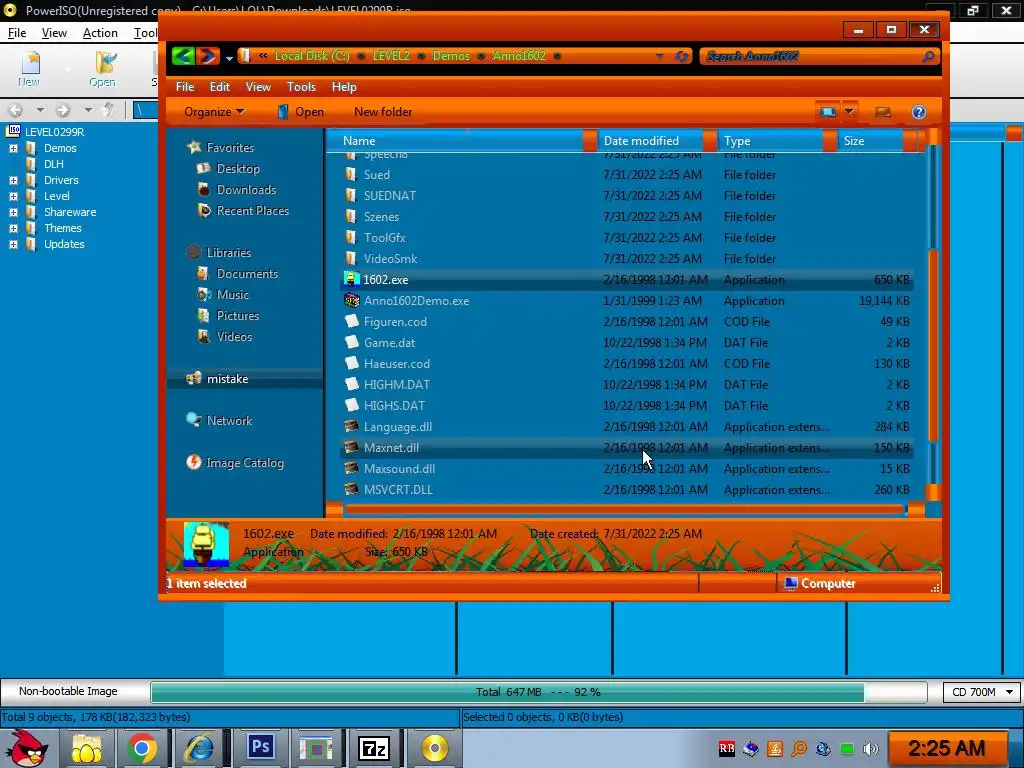Open the recent locations dropdown arrow

pos(229,58)
